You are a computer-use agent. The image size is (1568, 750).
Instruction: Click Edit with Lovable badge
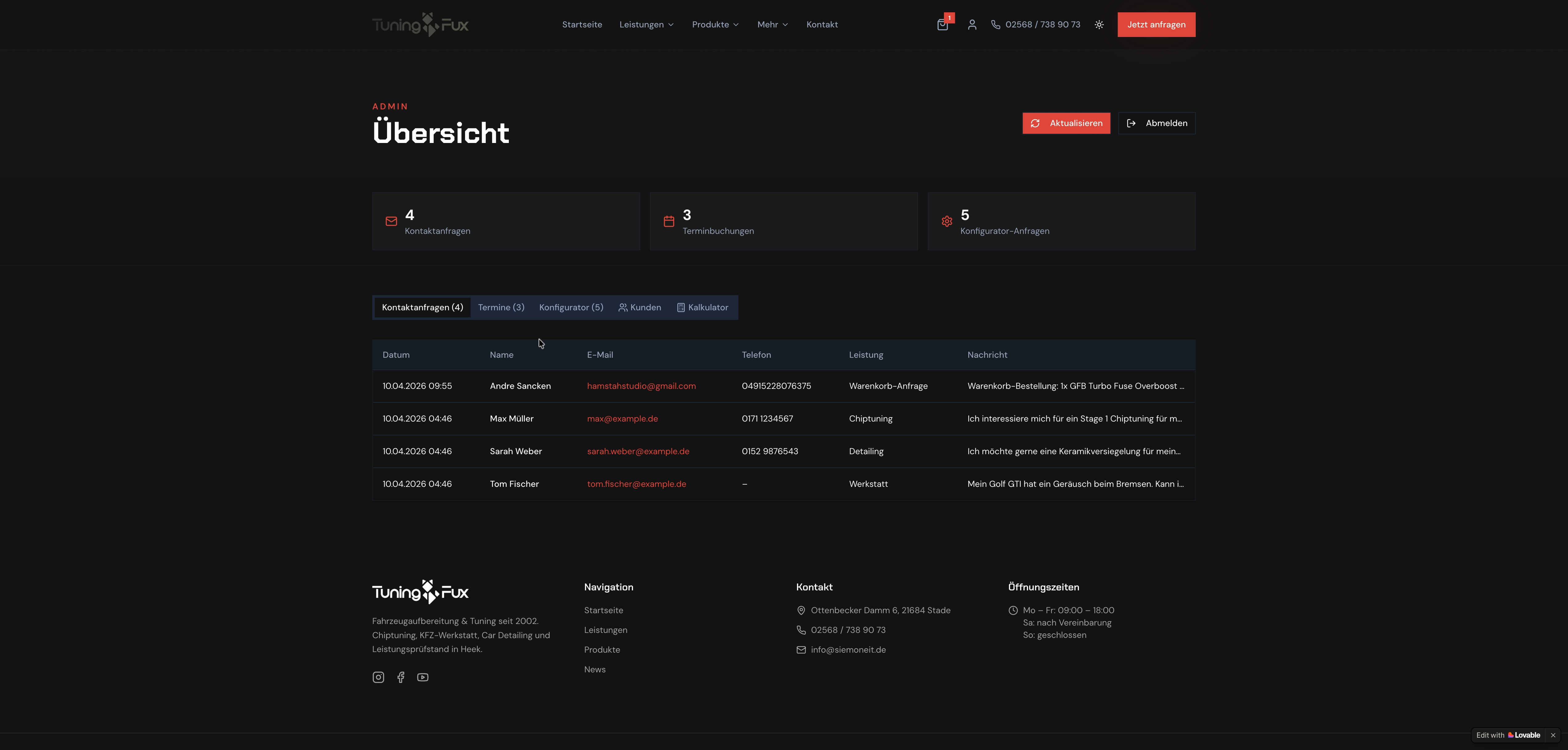click(1508, 736)
